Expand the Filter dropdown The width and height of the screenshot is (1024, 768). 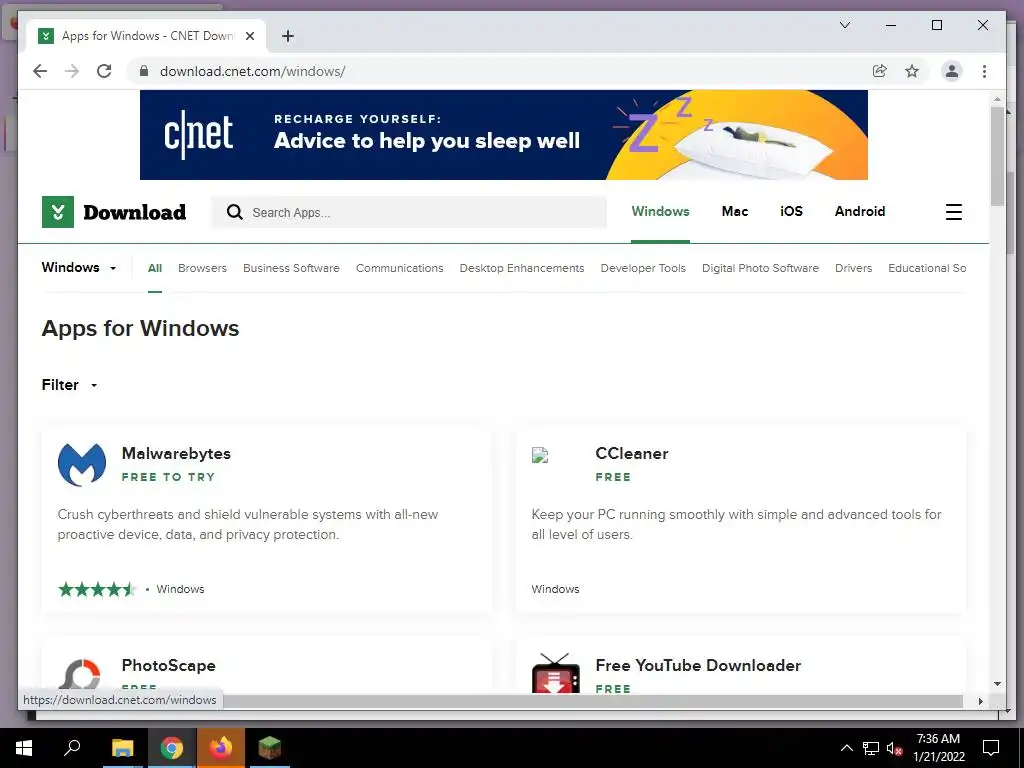70,385
